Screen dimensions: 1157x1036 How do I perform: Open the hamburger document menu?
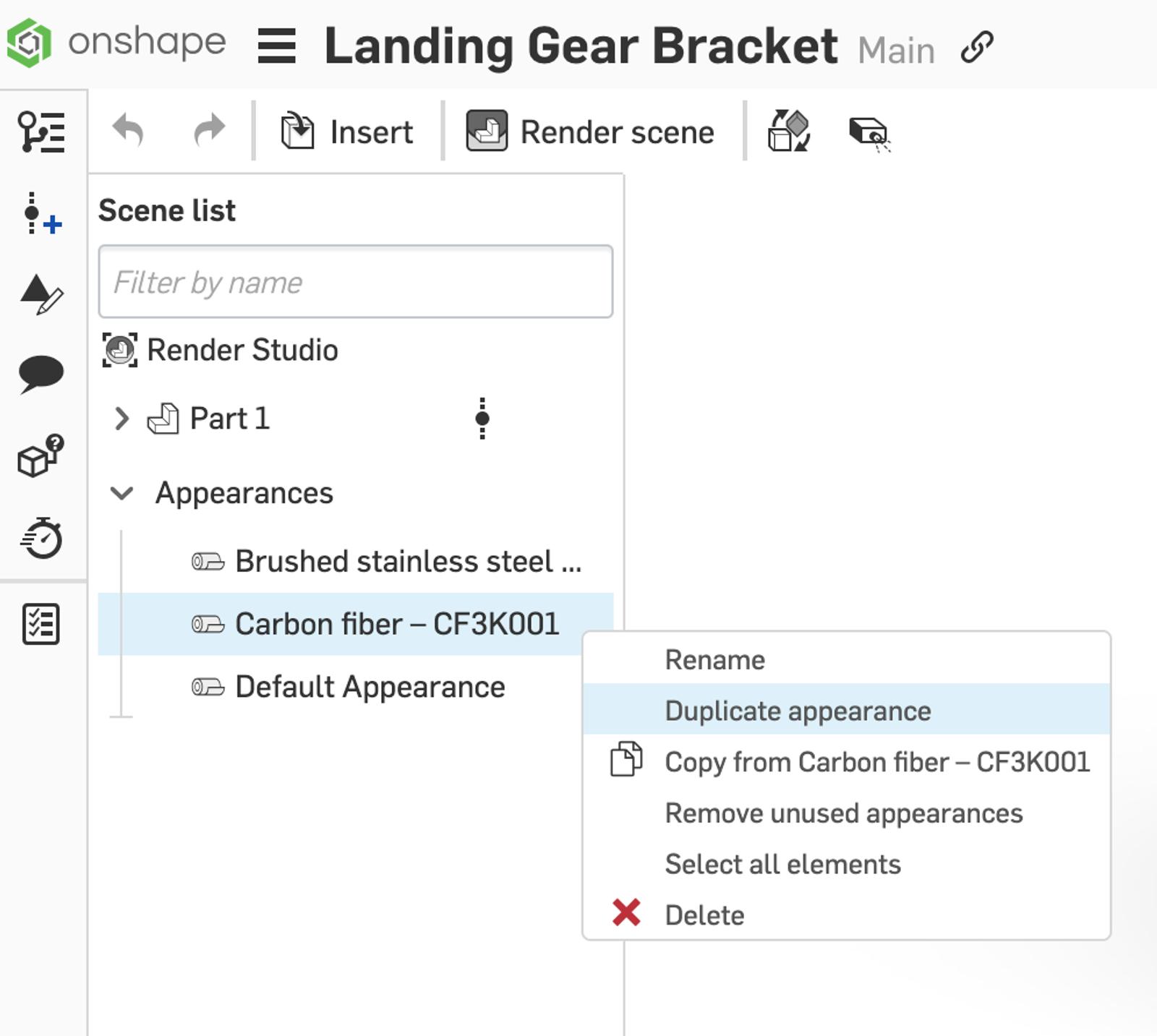(x=276, y=46)
